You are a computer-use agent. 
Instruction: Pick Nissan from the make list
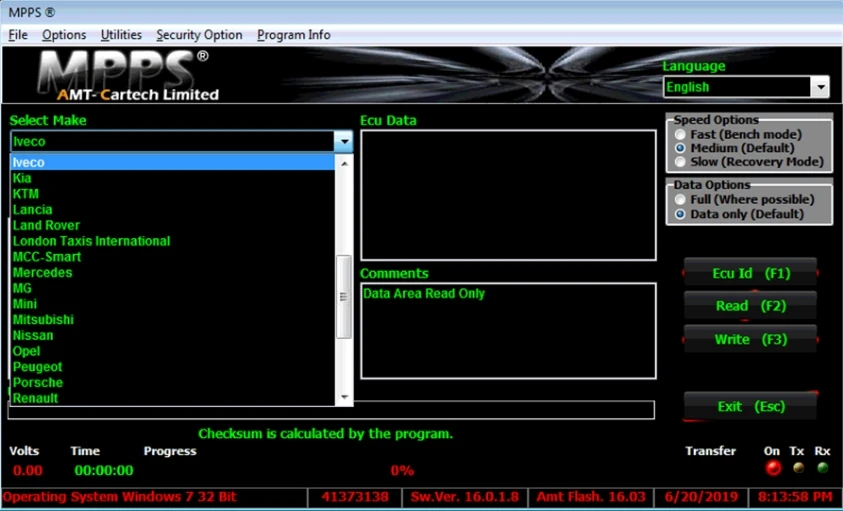click(173, 335)
